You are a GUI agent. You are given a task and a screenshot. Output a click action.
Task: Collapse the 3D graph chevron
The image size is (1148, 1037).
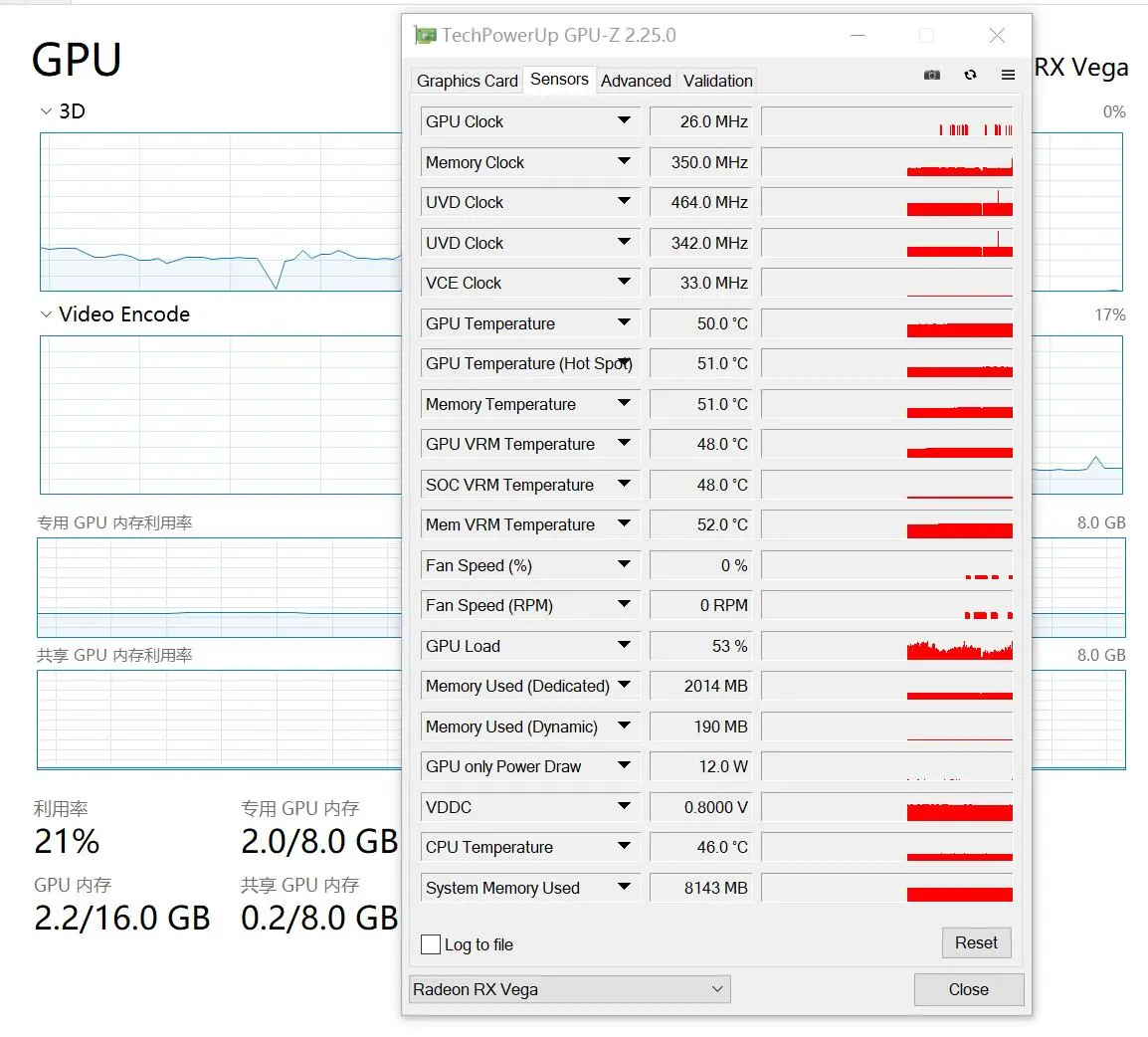click(46, 111)
